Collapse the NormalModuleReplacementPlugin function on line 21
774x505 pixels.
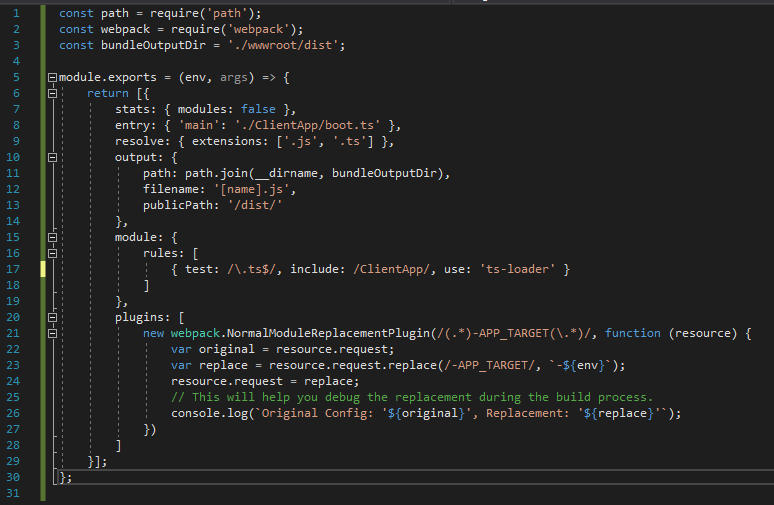(52, 333)
